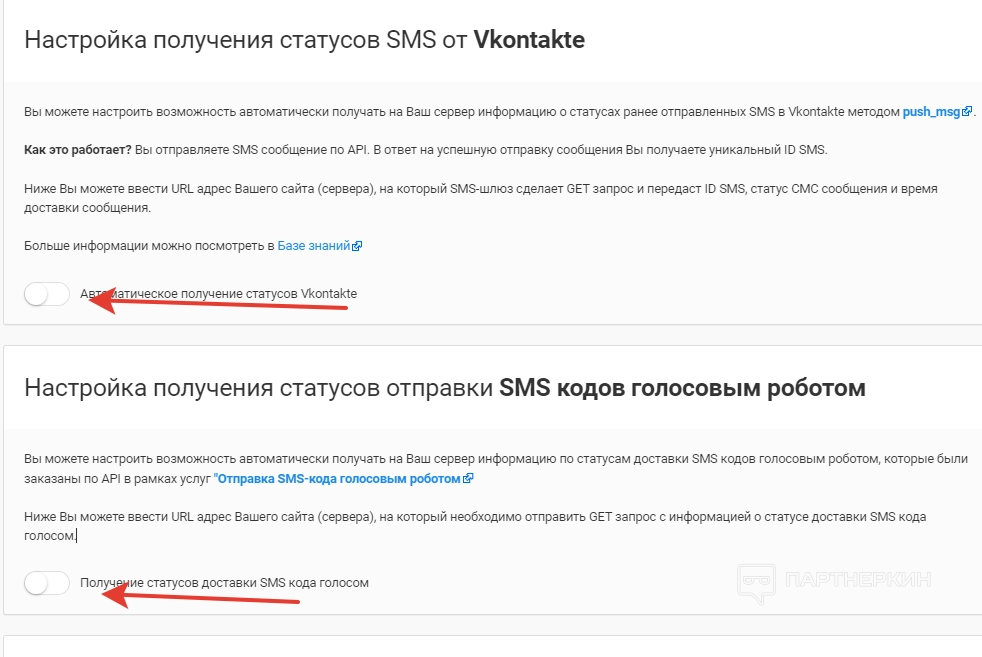982x657 pixels.
Task: Click the bold "Vkontakte" word in the heading
Action: pyautogui.click(x=529, y=40)
